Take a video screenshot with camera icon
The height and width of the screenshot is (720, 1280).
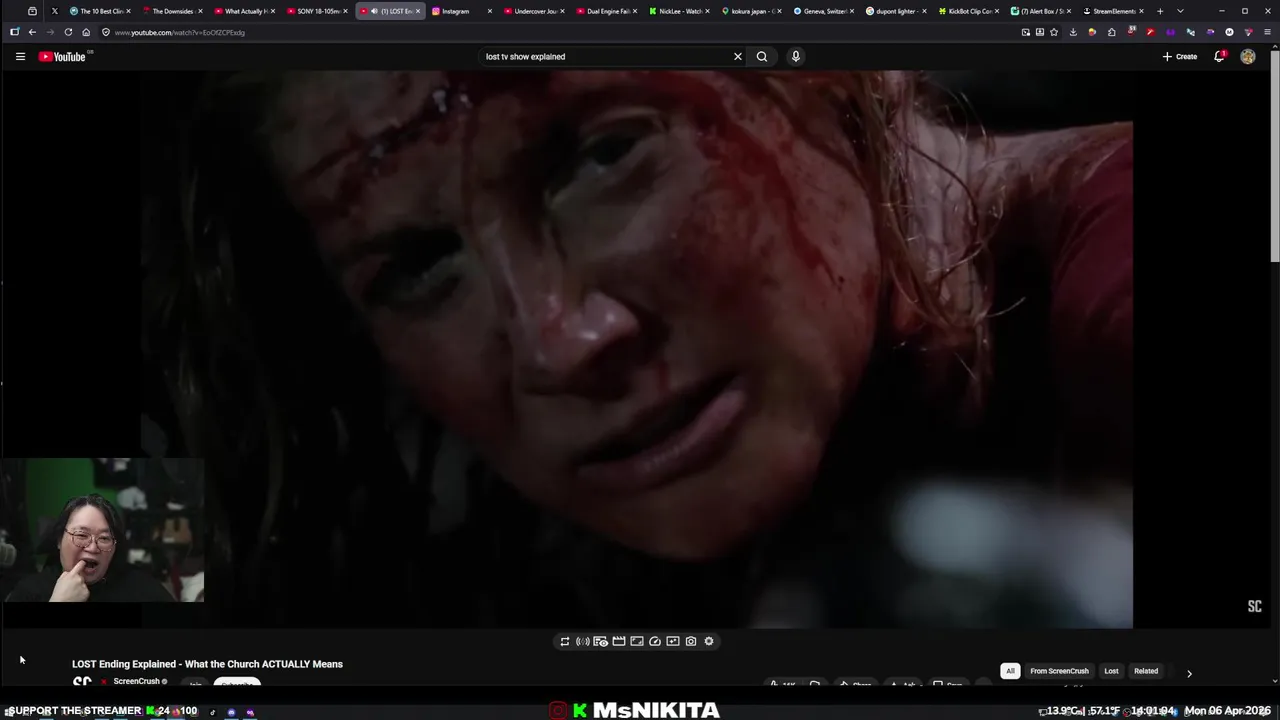691,642
